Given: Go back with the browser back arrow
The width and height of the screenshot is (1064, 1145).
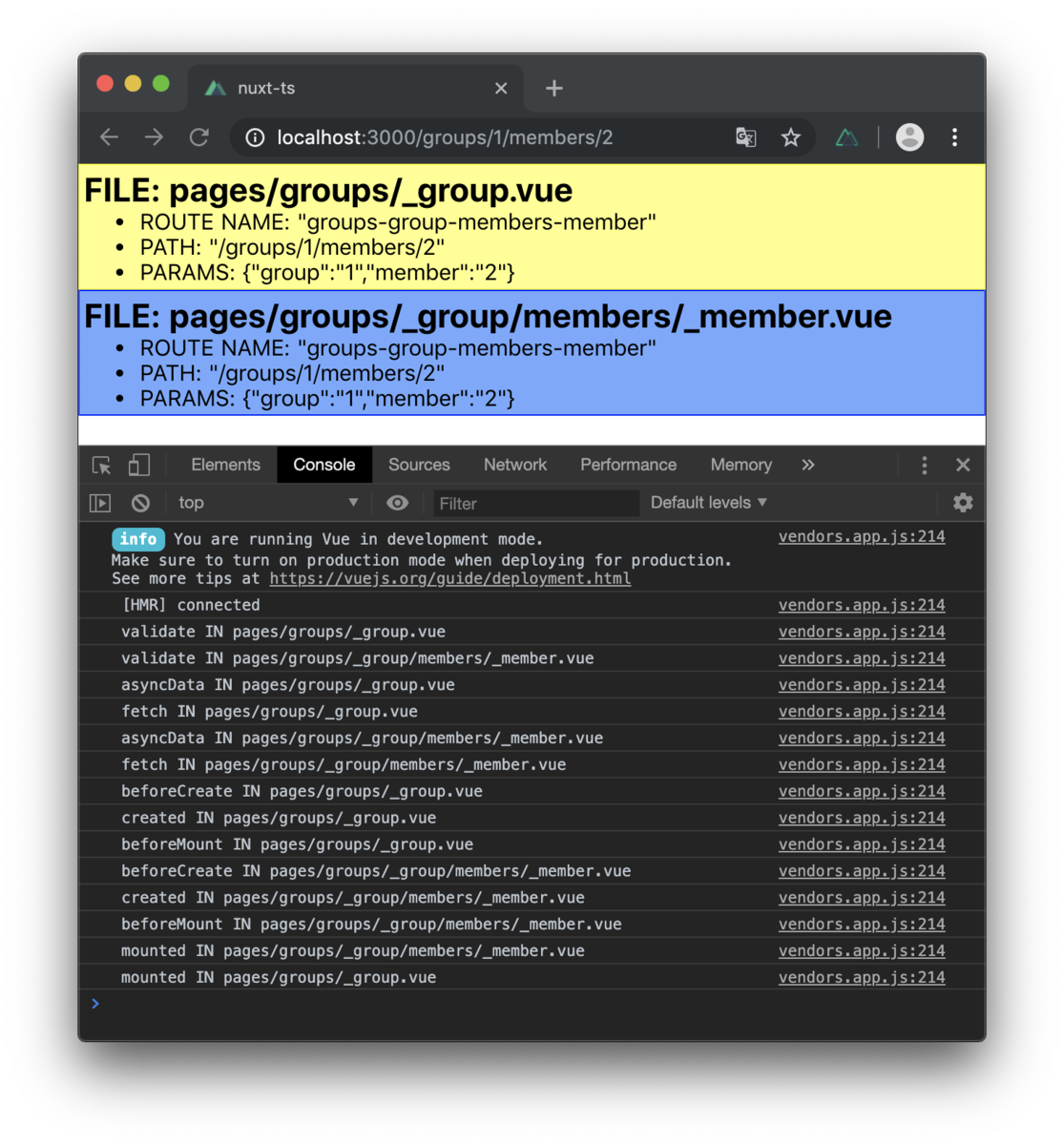Looking at the screenshot, I should (109, 137).
